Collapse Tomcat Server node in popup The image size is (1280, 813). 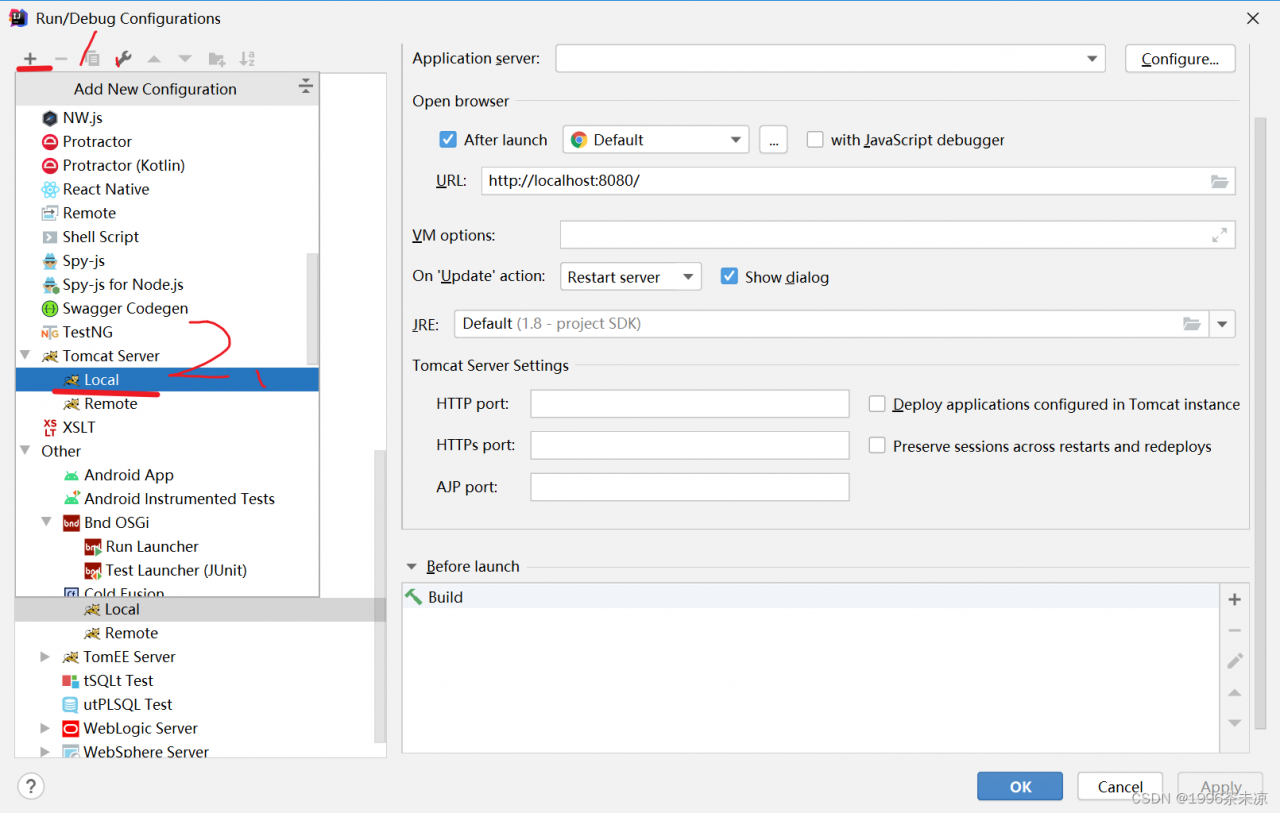[x=25, y=355]
